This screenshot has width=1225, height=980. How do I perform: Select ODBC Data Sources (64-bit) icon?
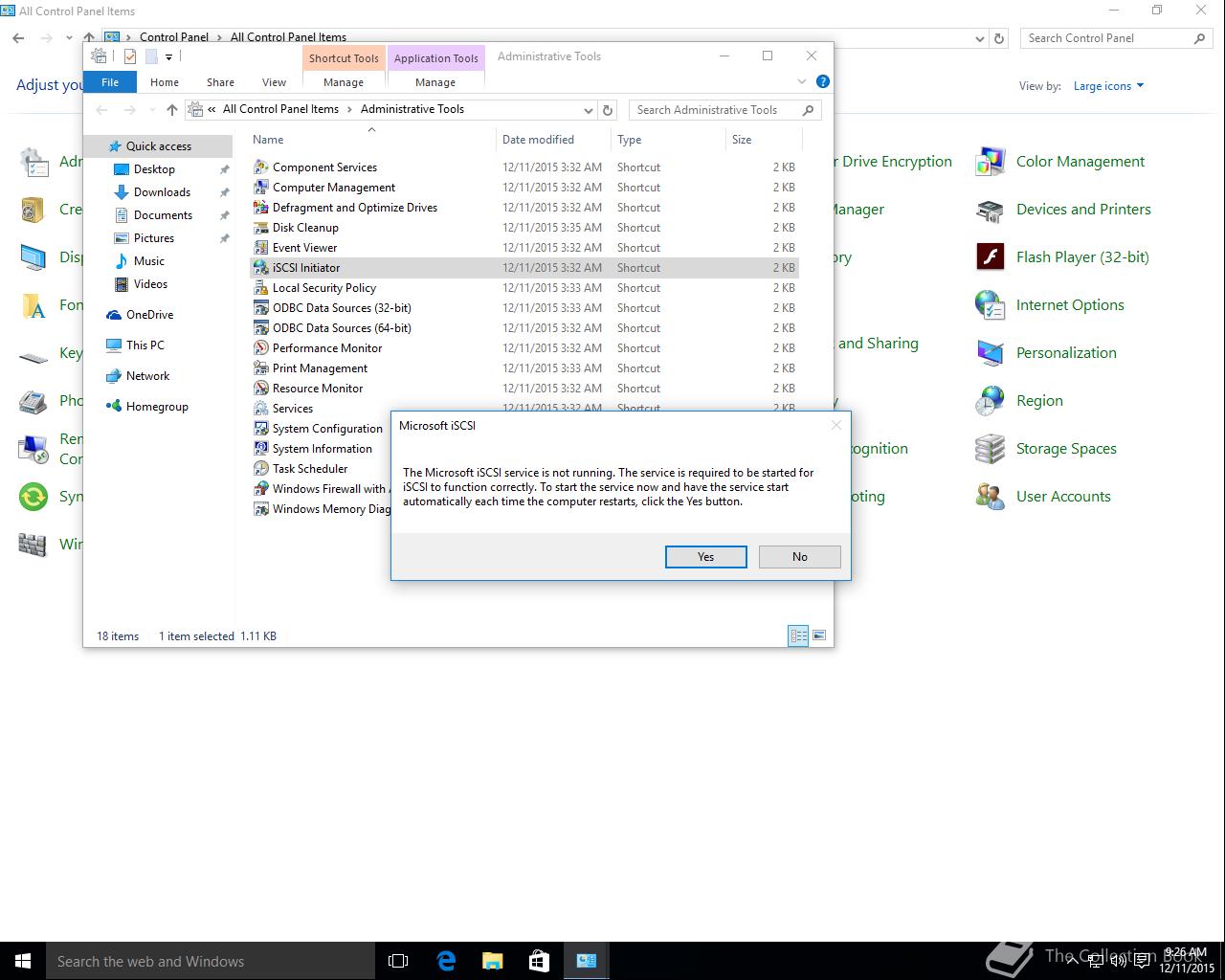click(x=261, y=328)
